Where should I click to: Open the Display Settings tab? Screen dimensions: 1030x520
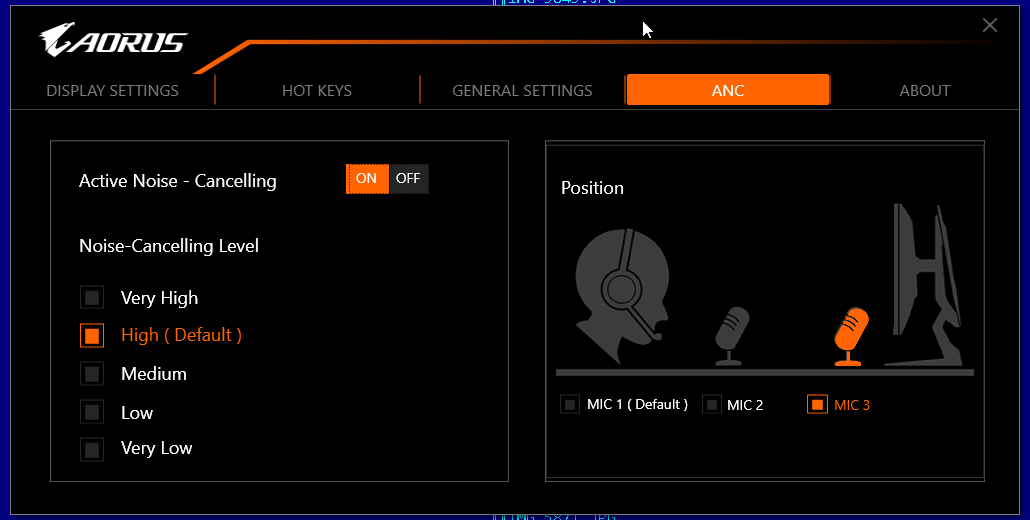[x=112, y=90]
